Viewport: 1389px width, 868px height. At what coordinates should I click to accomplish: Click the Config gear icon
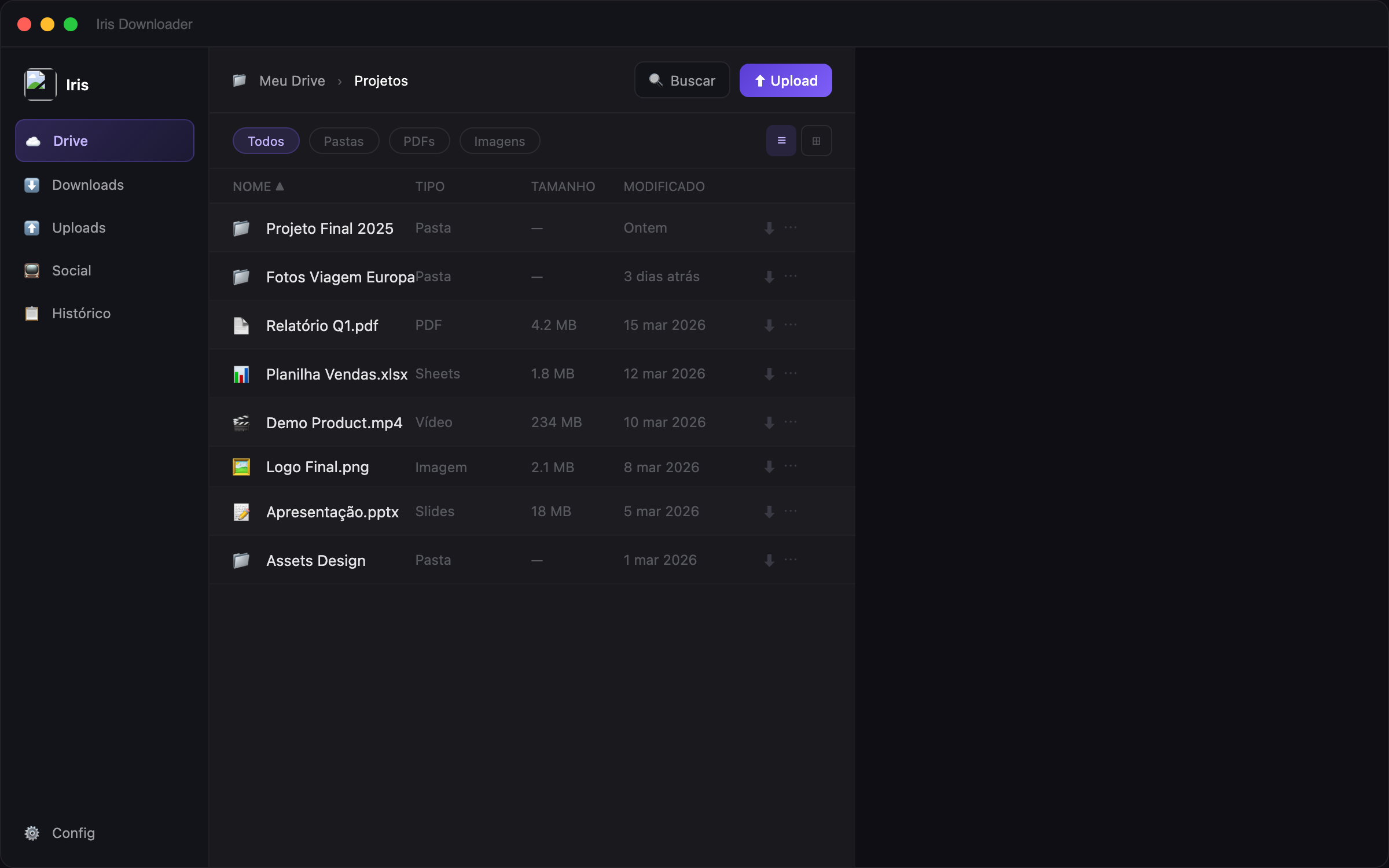point(32,833)
